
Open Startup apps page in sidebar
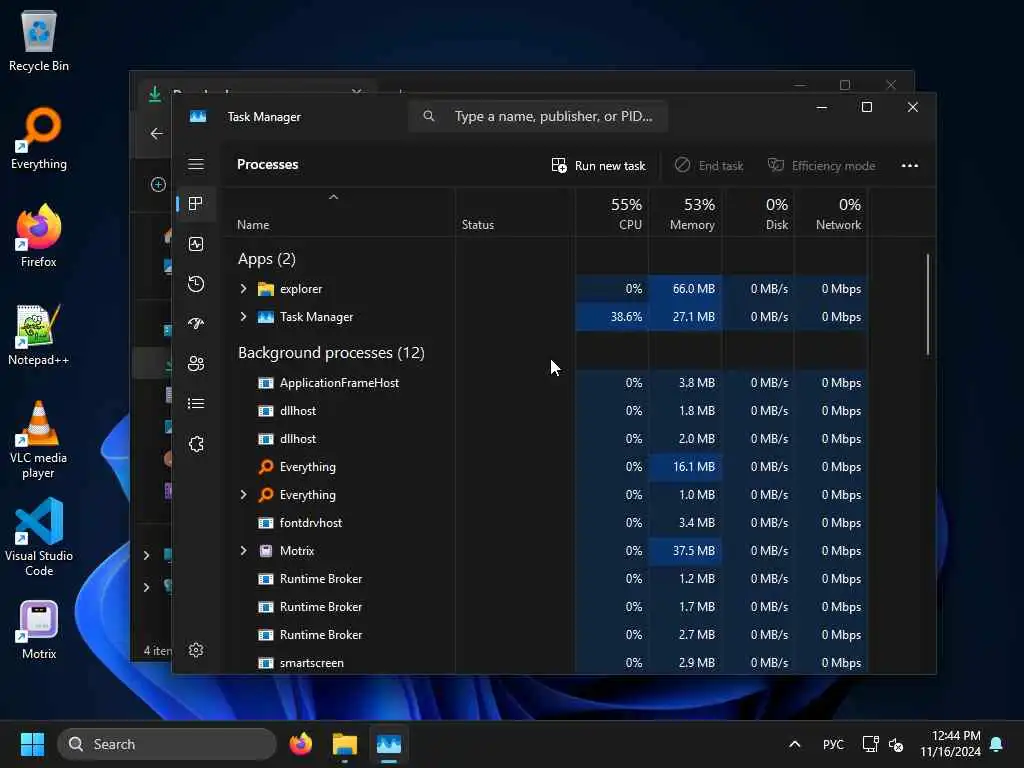(196, 324)
